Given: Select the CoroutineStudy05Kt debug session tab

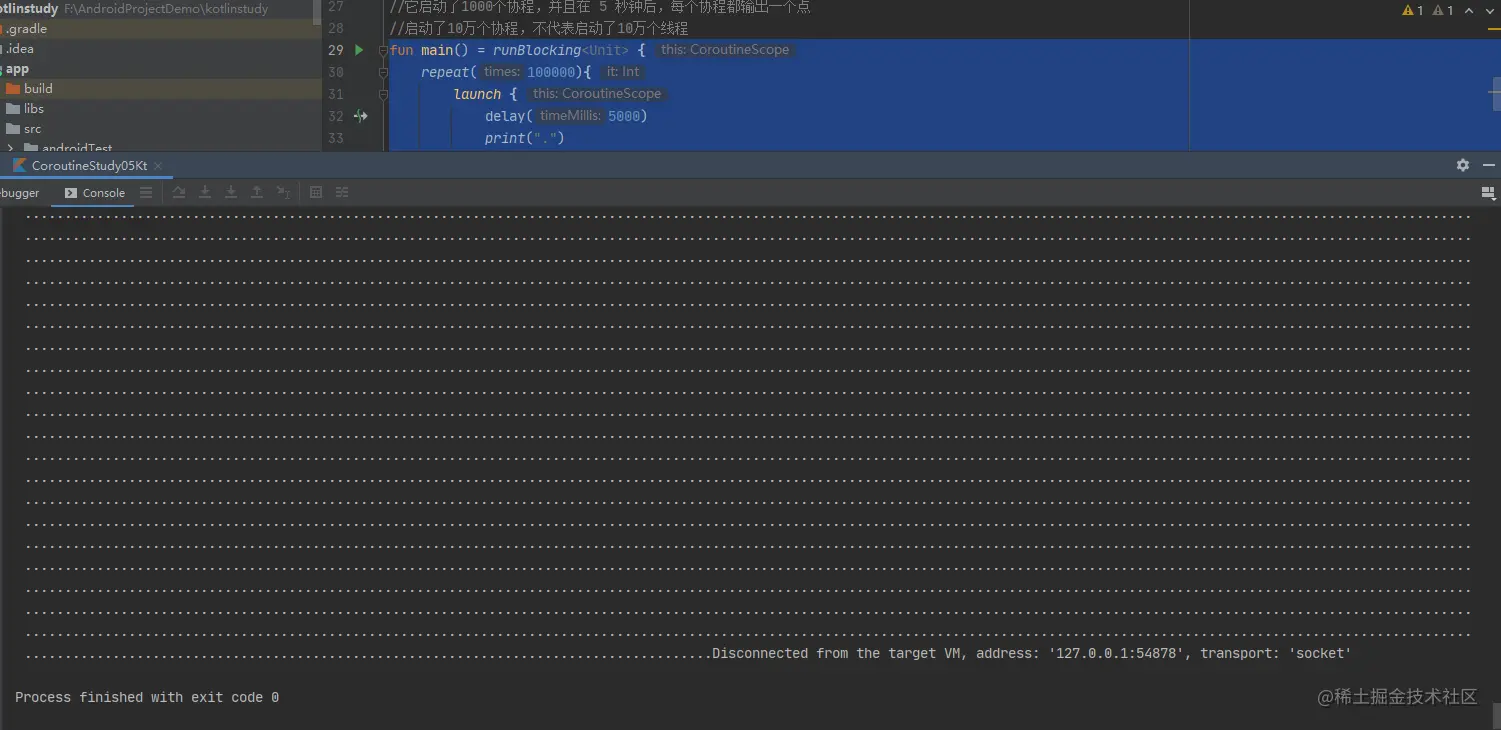Looking at the screenshot, I should 89,165.
